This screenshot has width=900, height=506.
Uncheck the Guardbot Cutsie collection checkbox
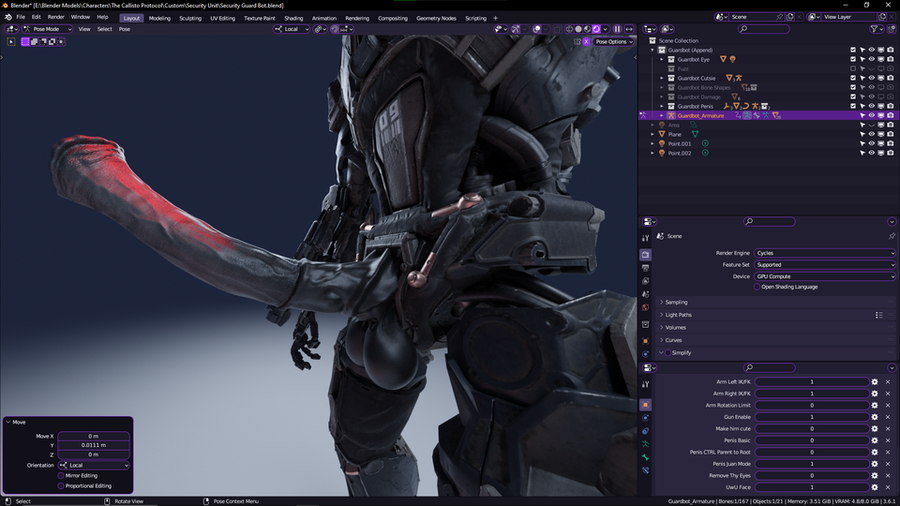tap(853, 78)
